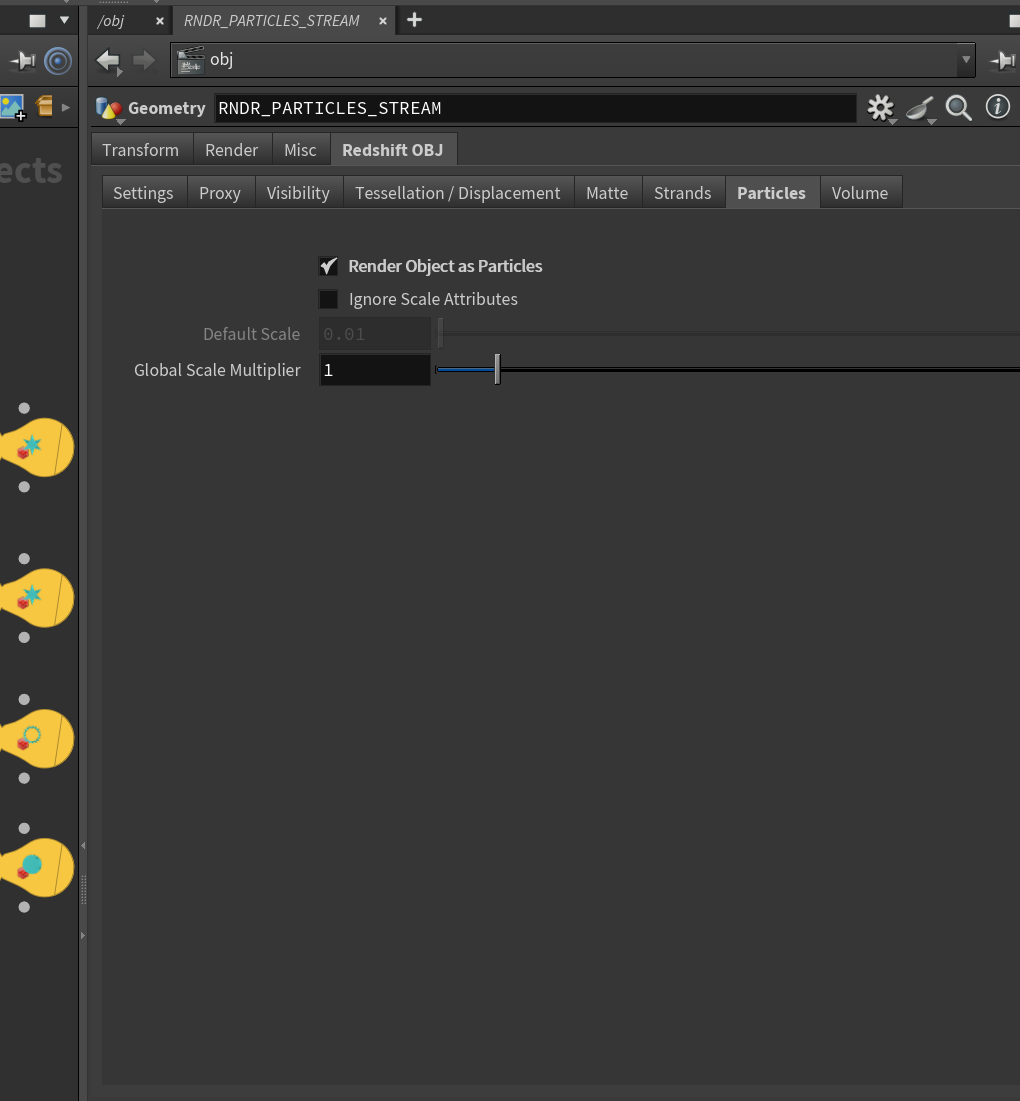1020x1101 pixels.
Task: Open the gear parameter menu icon
Action: pos(880,108)
